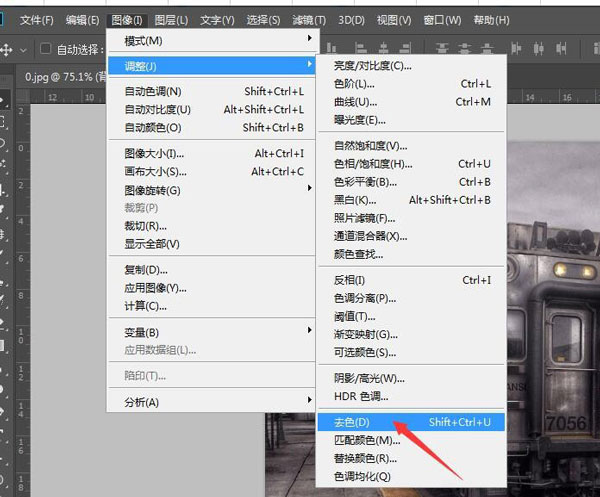Viewport: 600px width, 497px height.
Task: Choose 阈值(T)... adjustment
Action: (411, 316)
